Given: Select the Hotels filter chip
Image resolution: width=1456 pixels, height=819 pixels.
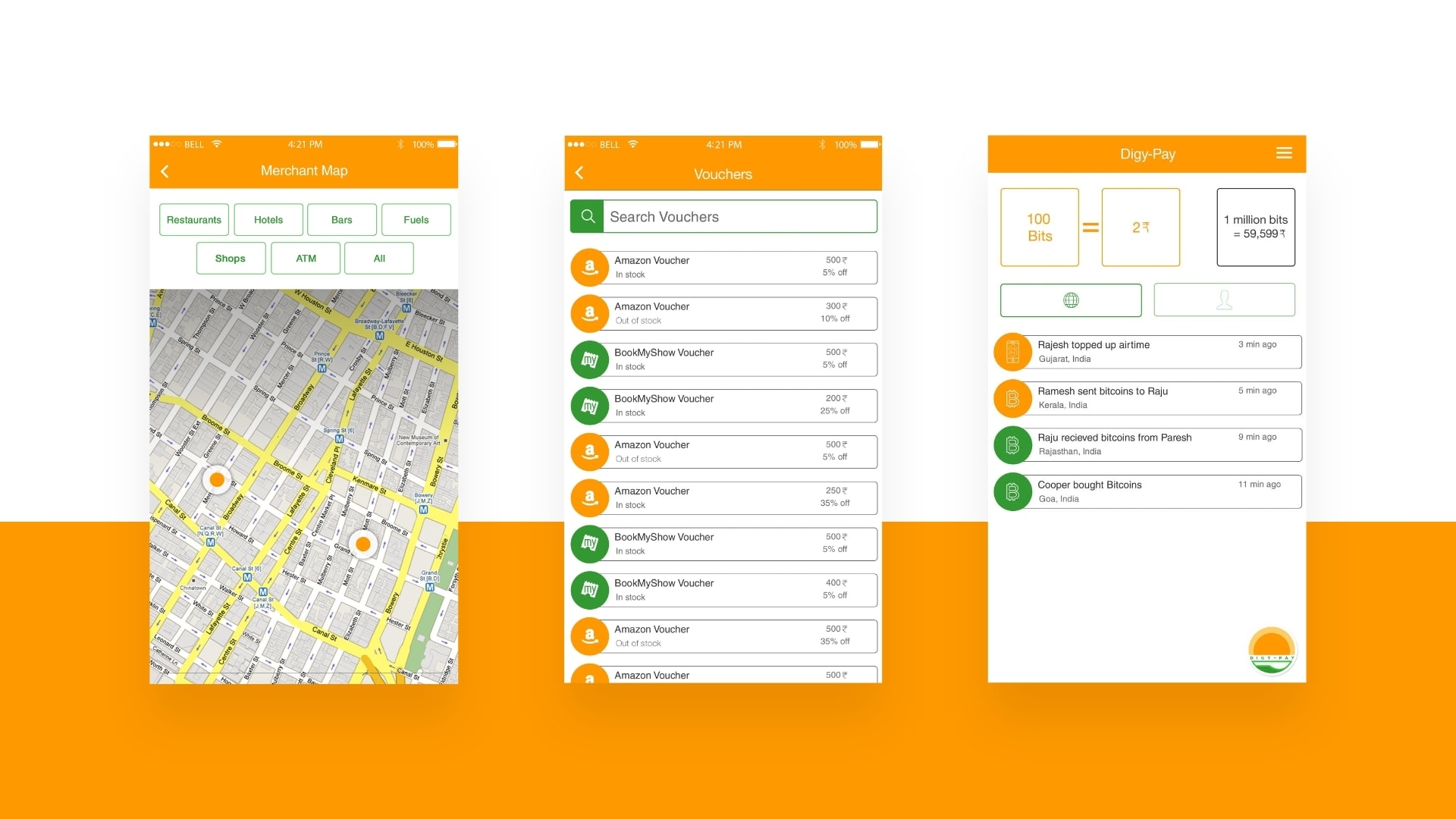Looking at the screenshot, I should point(268,220).
